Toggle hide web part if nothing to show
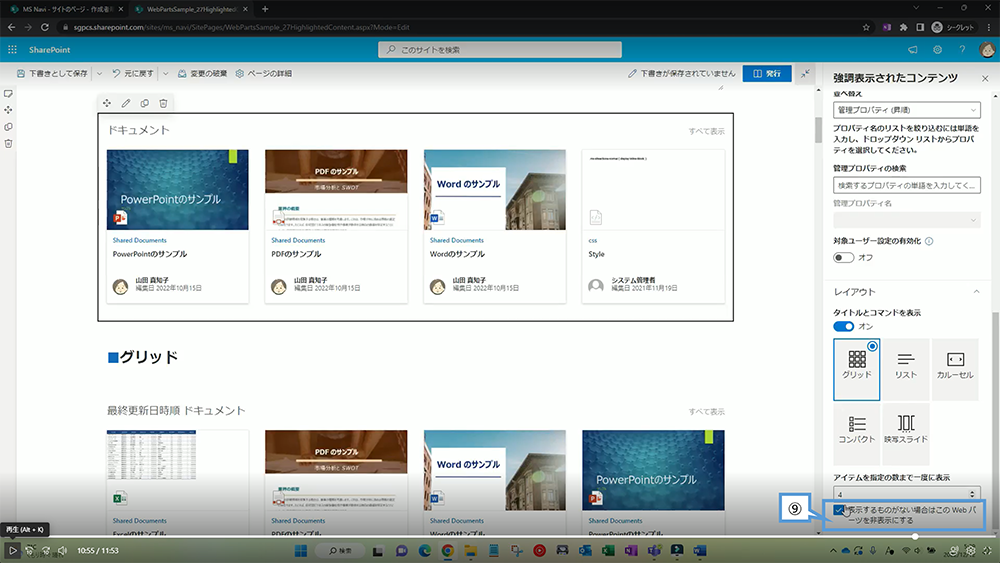Screen dimensions: 1000x563 839,509
